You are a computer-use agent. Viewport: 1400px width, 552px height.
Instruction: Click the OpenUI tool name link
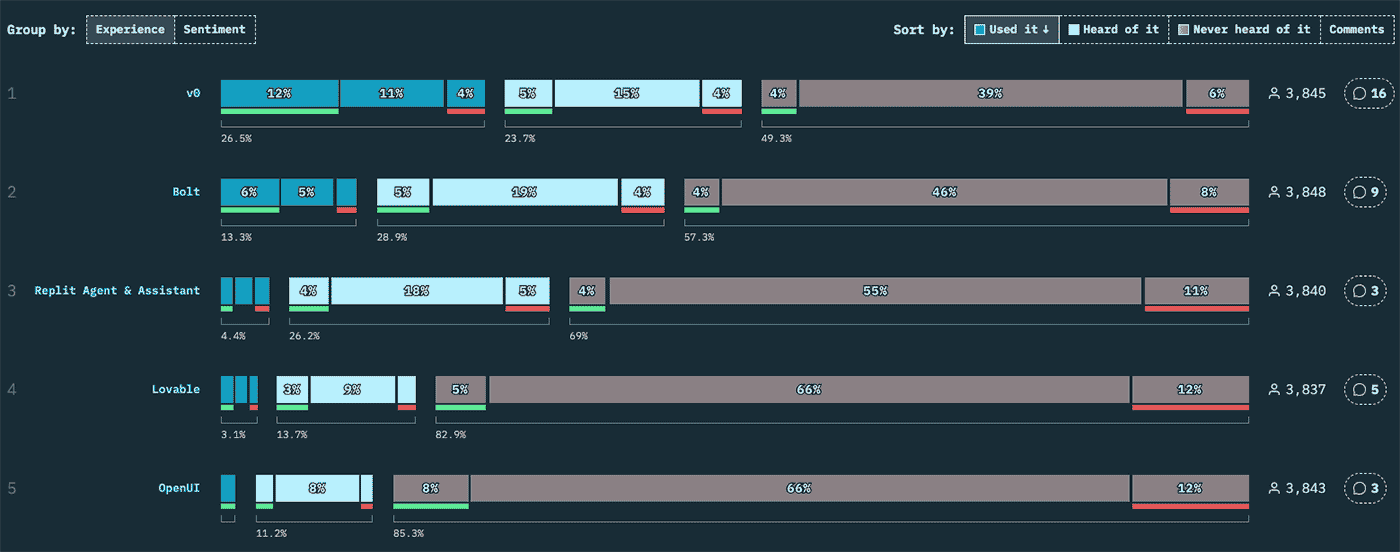click(x=179, y=488)
